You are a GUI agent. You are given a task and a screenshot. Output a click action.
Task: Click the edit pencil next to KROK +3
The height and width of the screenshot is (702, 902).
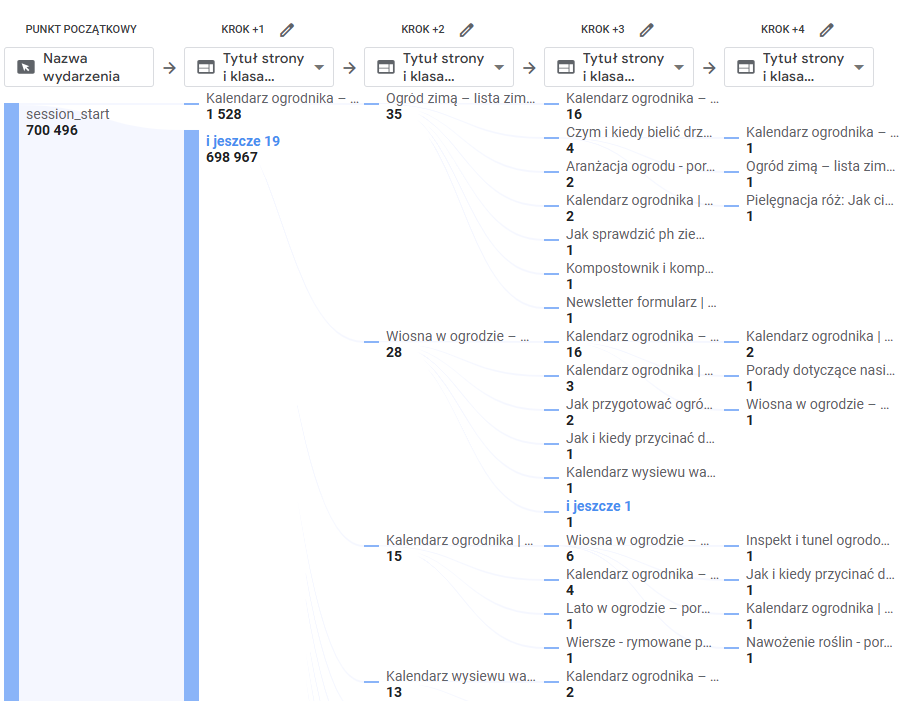647,30
